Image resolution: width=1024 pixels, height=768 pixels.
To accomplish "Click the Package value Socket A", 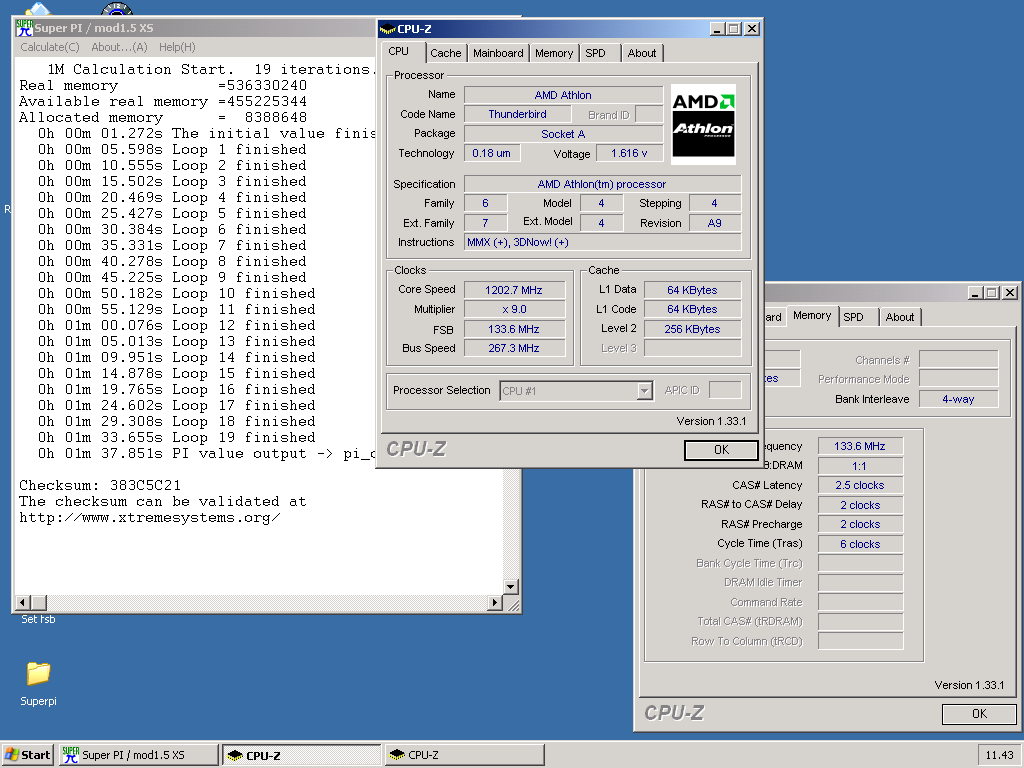I will [563, 134].
